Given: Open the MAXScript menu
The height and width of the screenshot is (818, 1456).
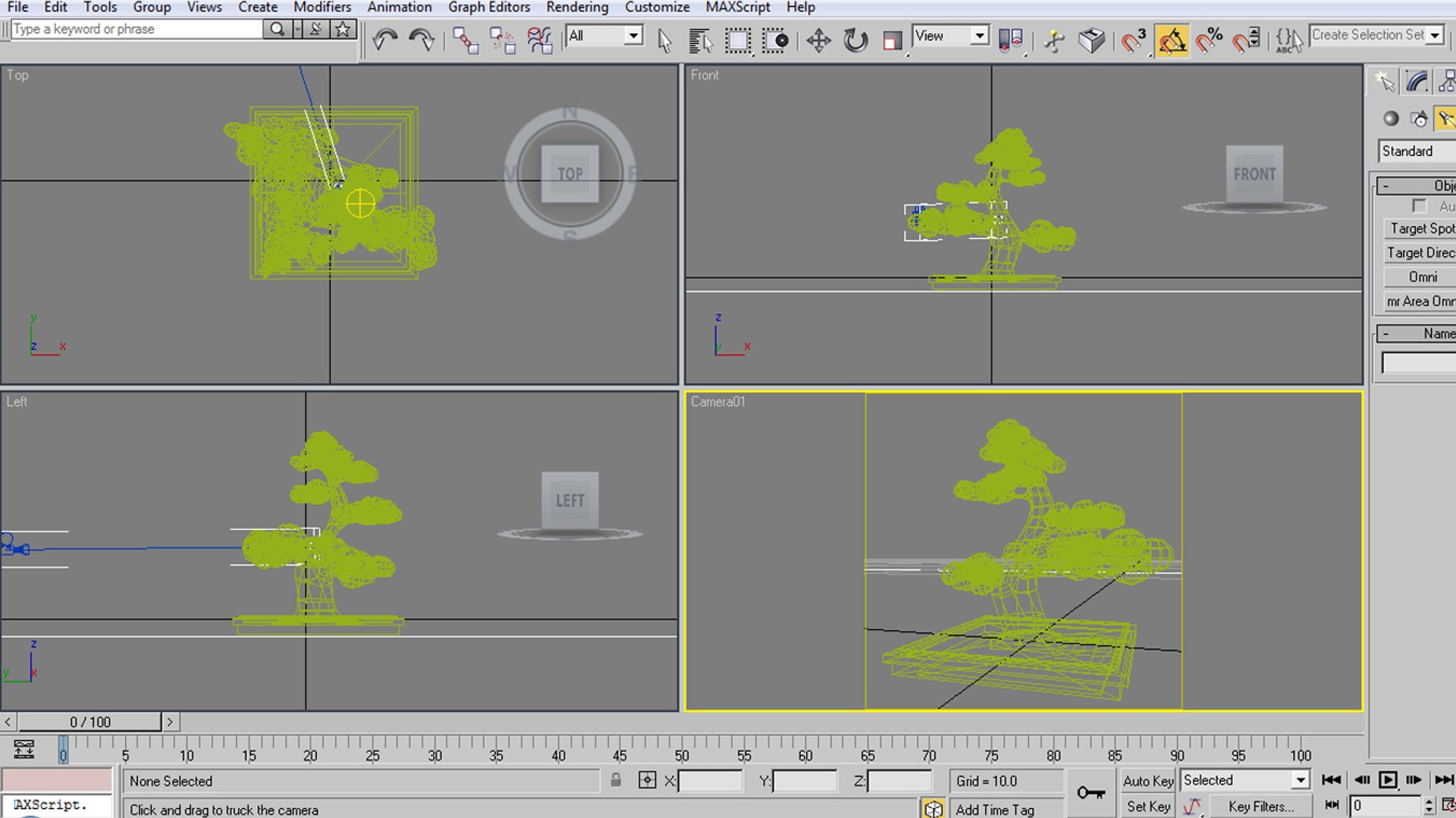Looking at the screenshot, I should pyautogui.click(x=738, y=8).
